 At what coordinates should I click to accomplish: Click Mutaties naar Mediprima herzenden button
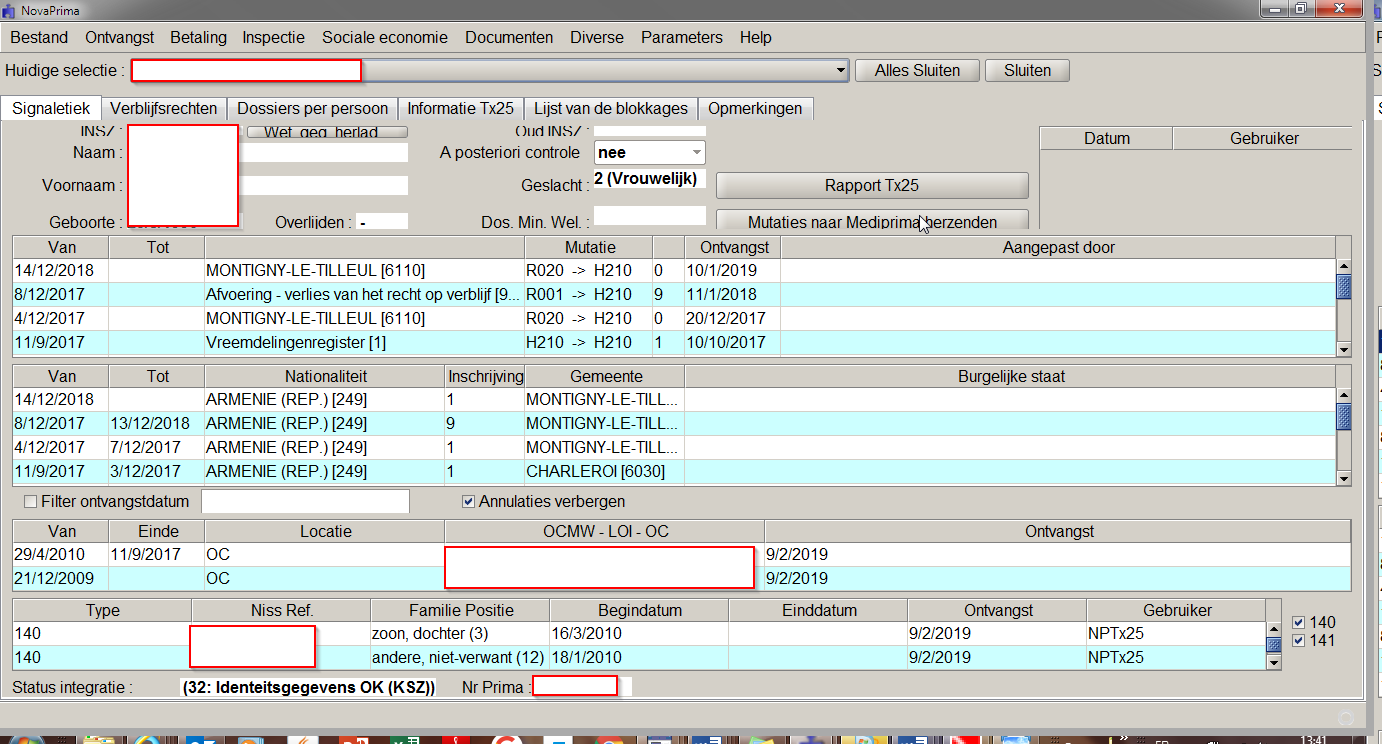(x=872, y=221)
